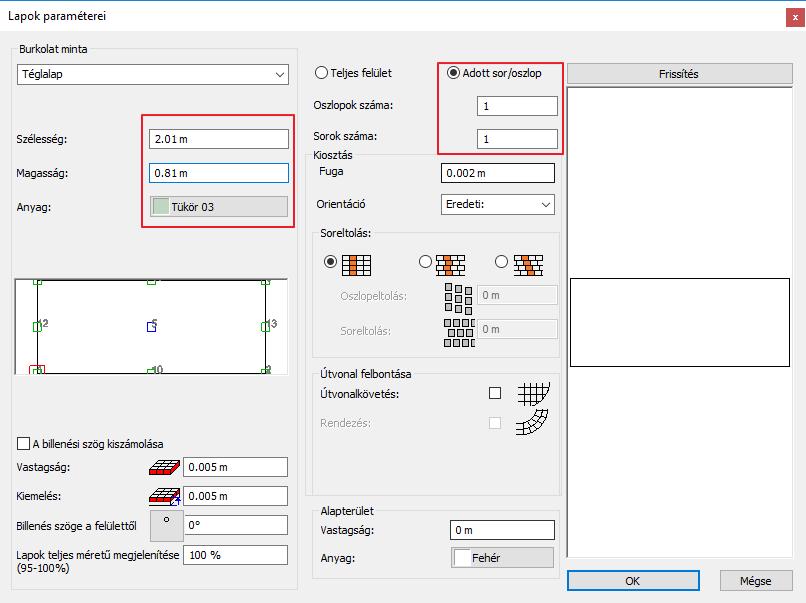Open the Tükör 03 material selector
The height and width of the screenshot is (603, 806).
pyautogui.click(x=218, y=207)
